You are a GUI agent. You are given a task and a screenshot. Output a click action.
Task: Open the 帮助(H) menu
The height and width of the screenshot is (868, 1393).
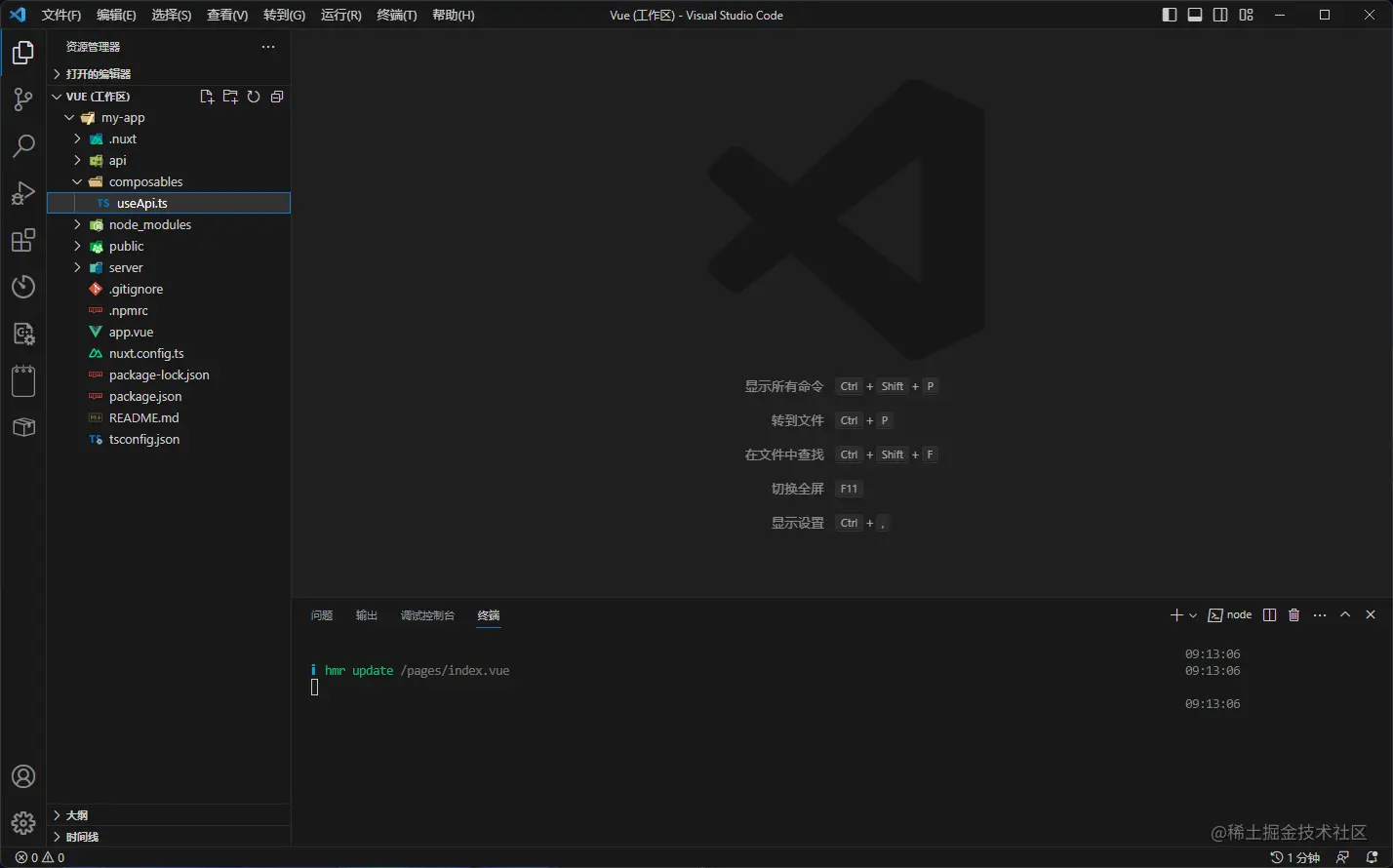[x=454, y=15]
